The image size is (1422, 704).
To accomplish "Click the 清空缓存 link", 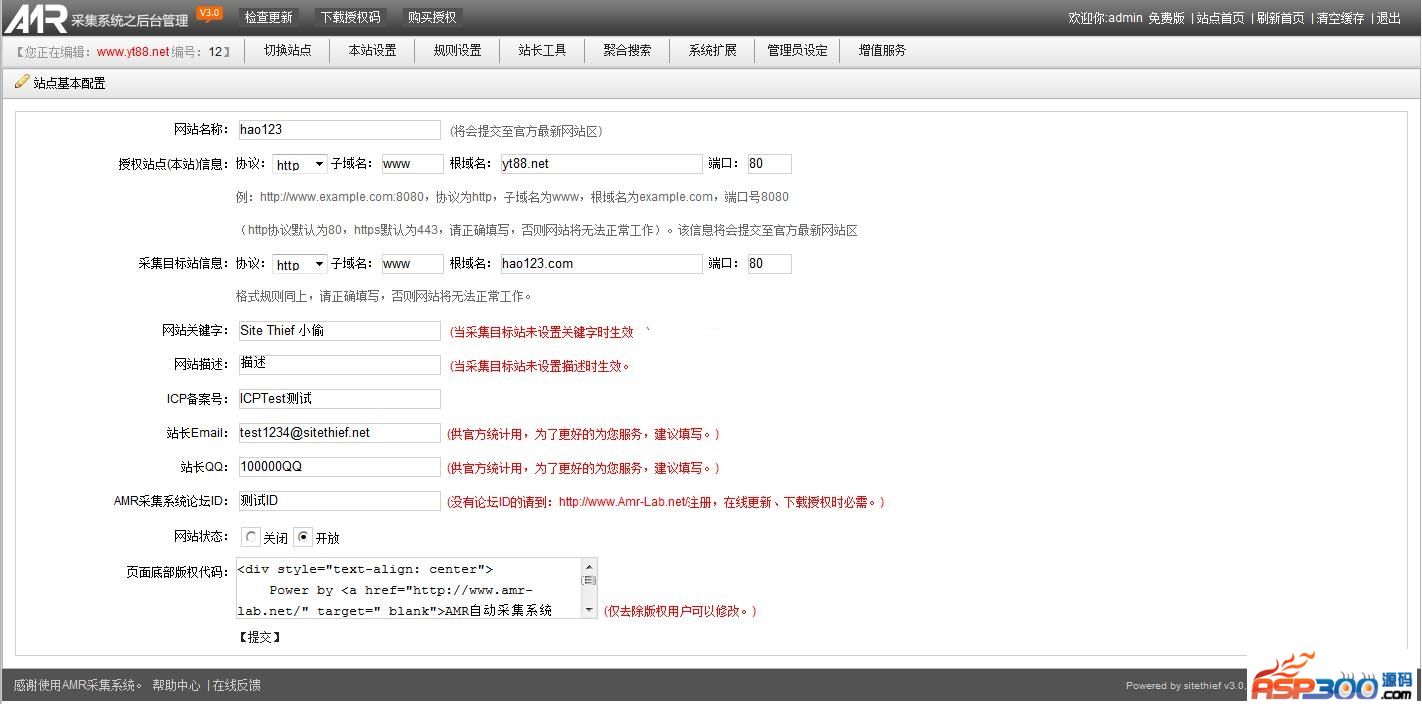I will 1340,18.
